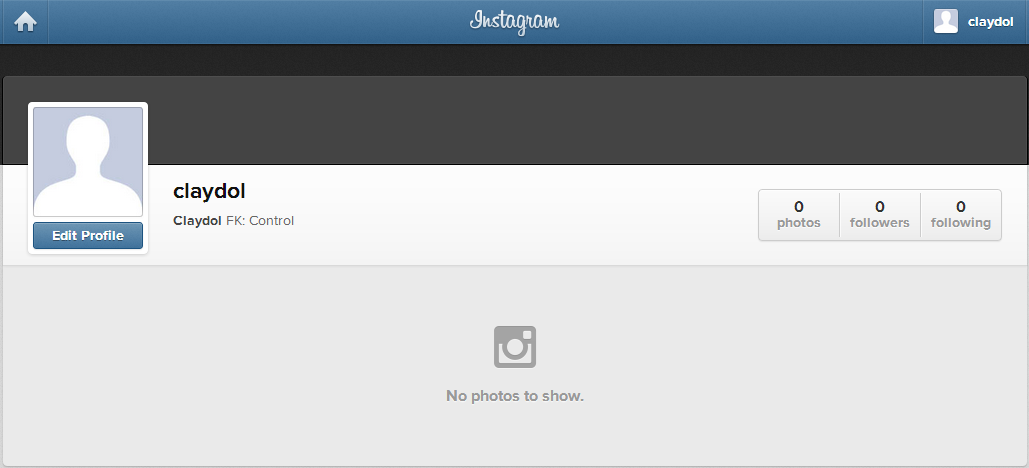The height and width of the screenshot is (468, 1029).
Task: Click the zero above the photos label
Action: [799, 207]
